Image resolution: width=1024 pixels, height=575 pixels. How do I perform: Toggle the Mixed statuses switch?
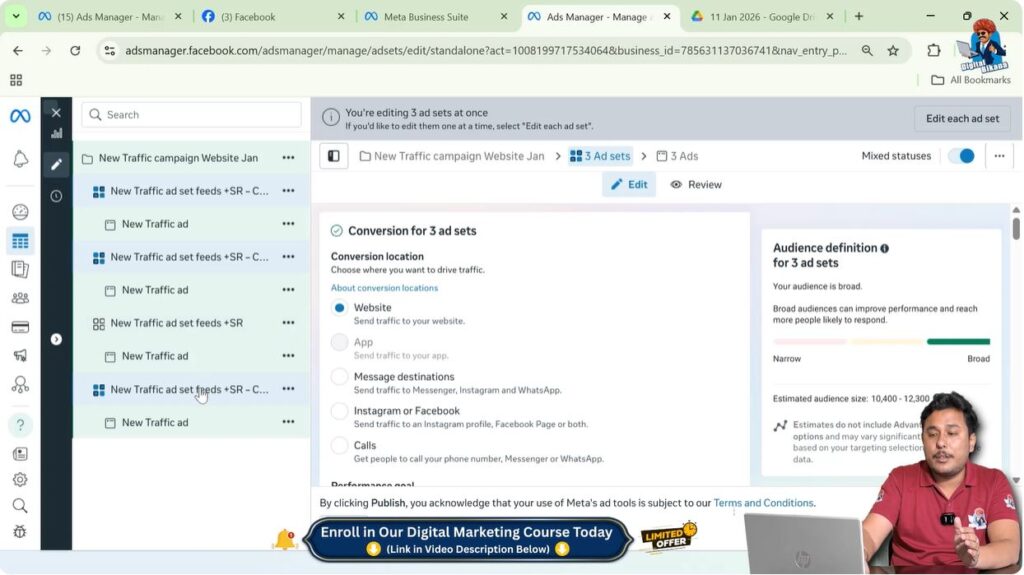tap(961, 156)
